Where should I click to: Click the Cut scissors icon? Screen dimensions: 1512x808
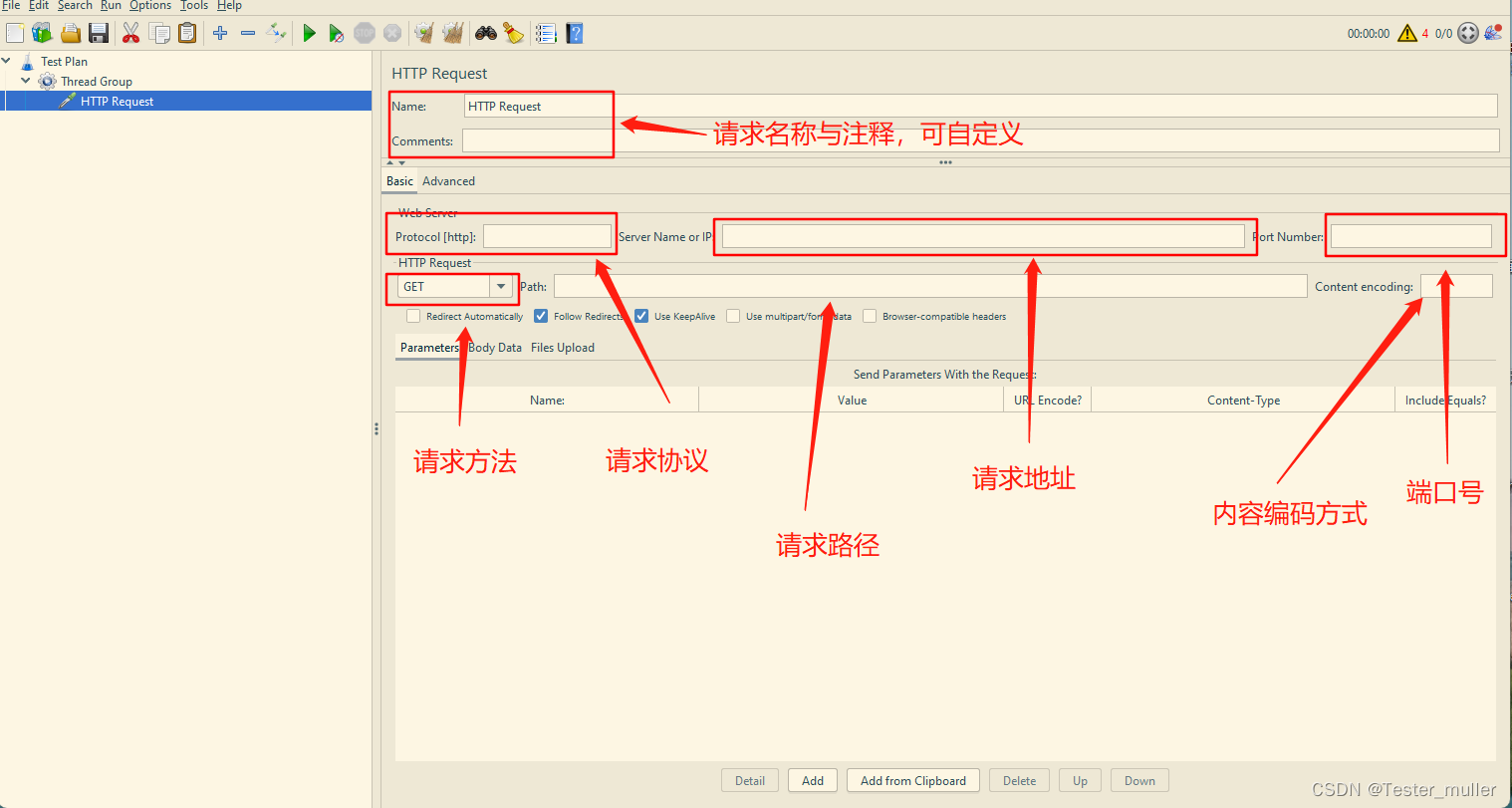tap(130, 33)
